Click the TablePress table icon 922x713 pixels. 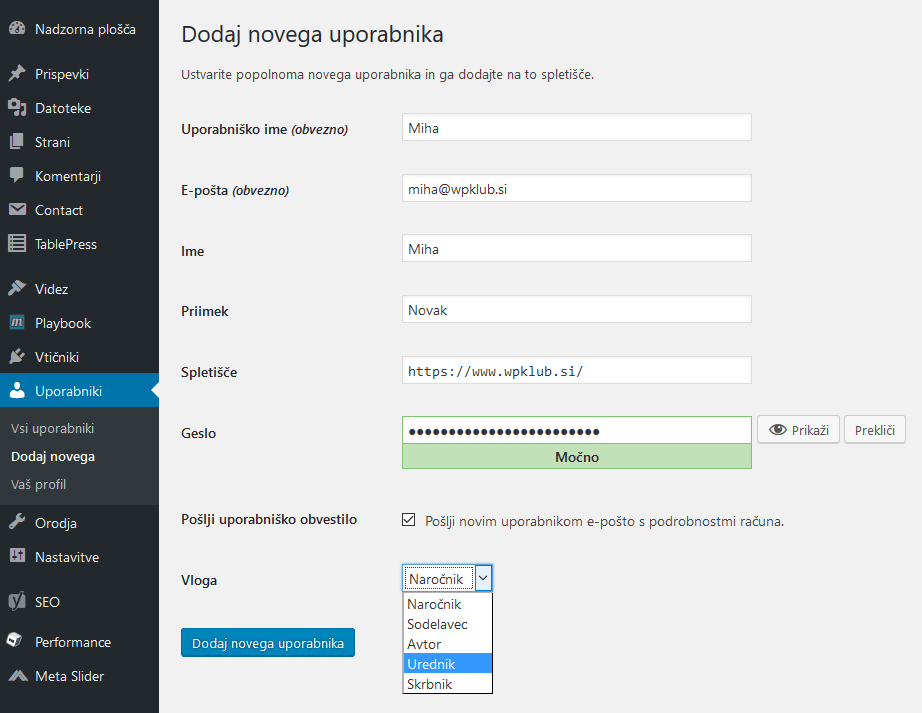click(17, 244)
